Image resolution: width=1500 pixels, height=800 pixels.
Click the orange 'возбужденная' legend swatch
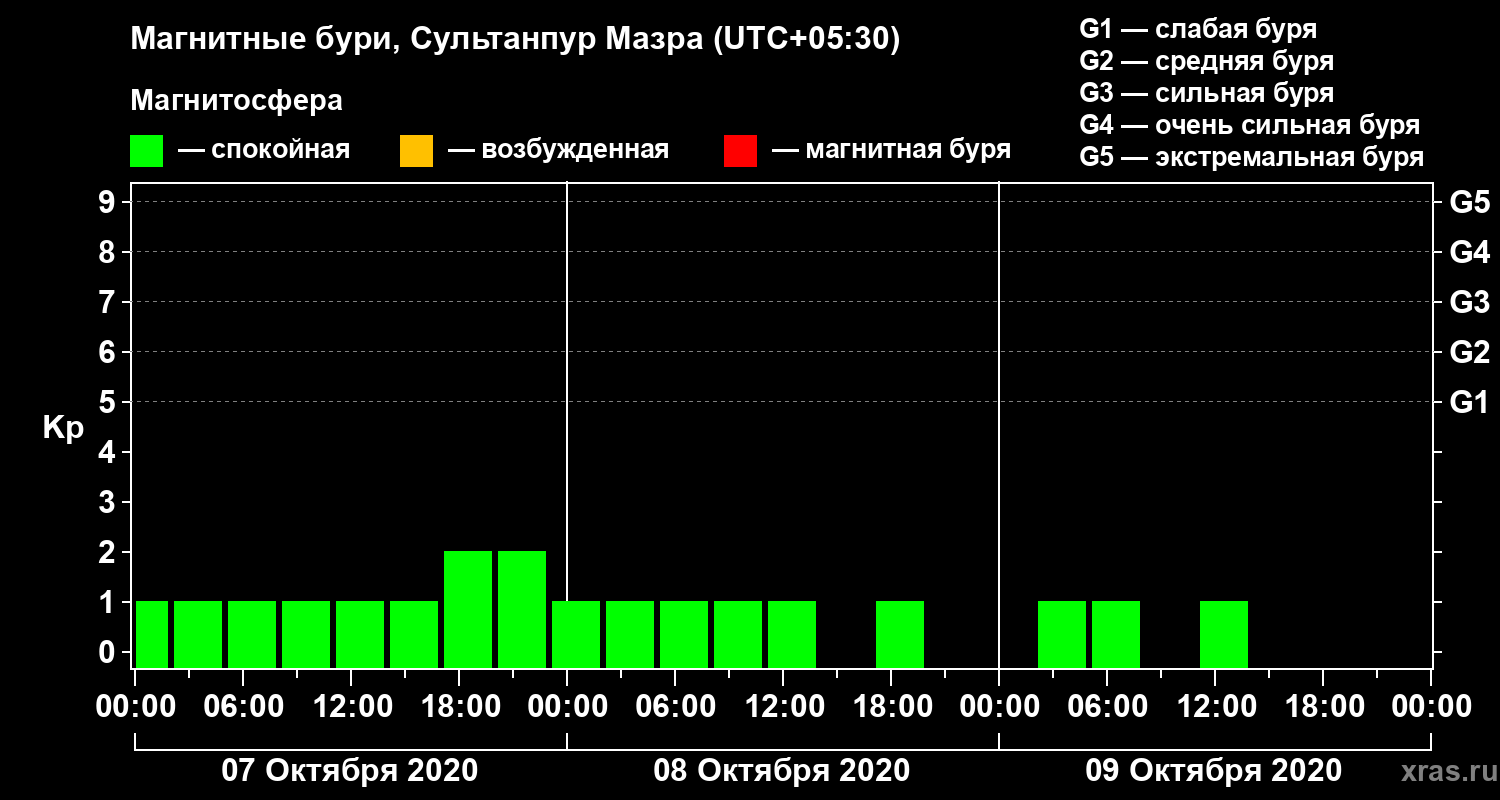416,151
